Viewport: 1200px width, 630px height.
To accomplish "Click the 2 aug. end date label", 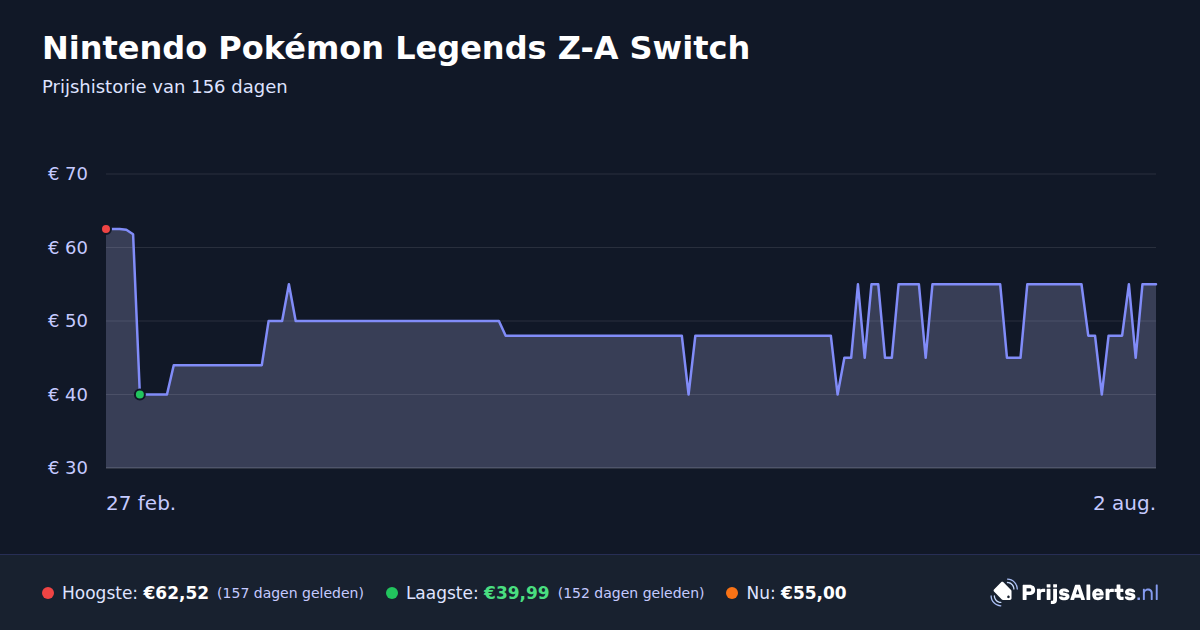I will point(1124,503).
